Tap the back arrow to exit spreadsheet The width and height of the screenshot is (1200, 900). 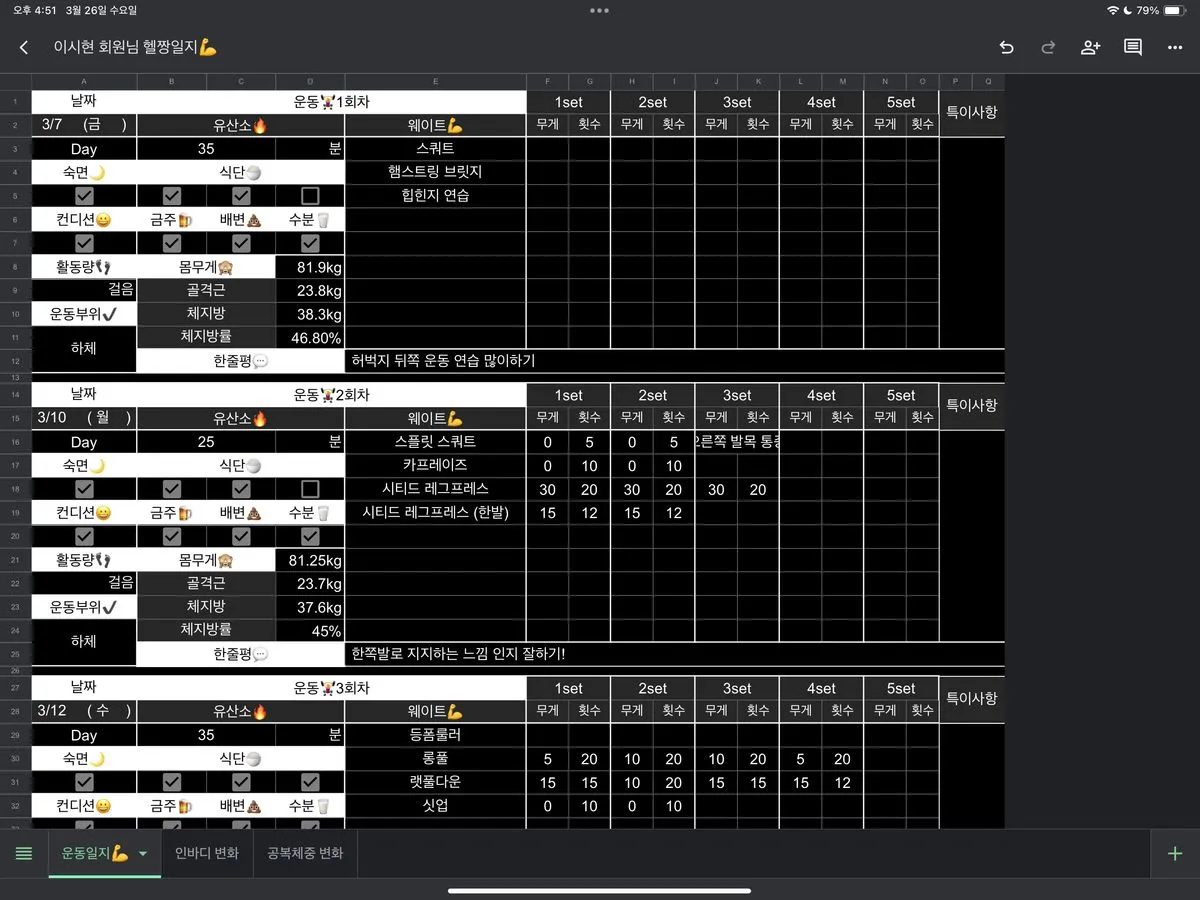click(x=24, y=47)
